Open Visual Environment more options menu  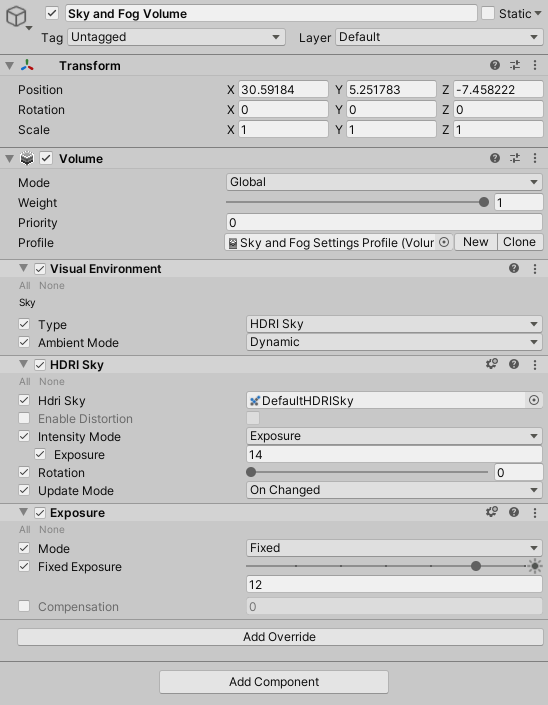[535, 268]
